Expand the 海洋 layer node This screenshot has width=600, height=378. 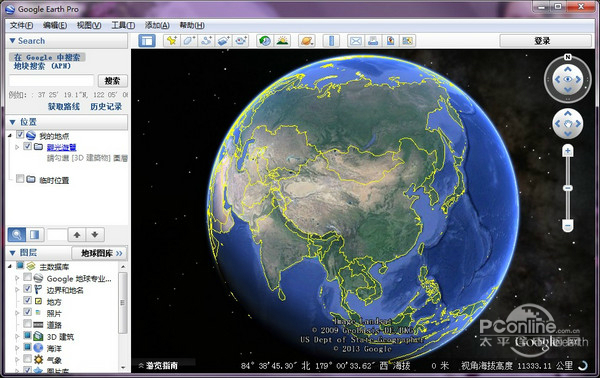(17, 348)
